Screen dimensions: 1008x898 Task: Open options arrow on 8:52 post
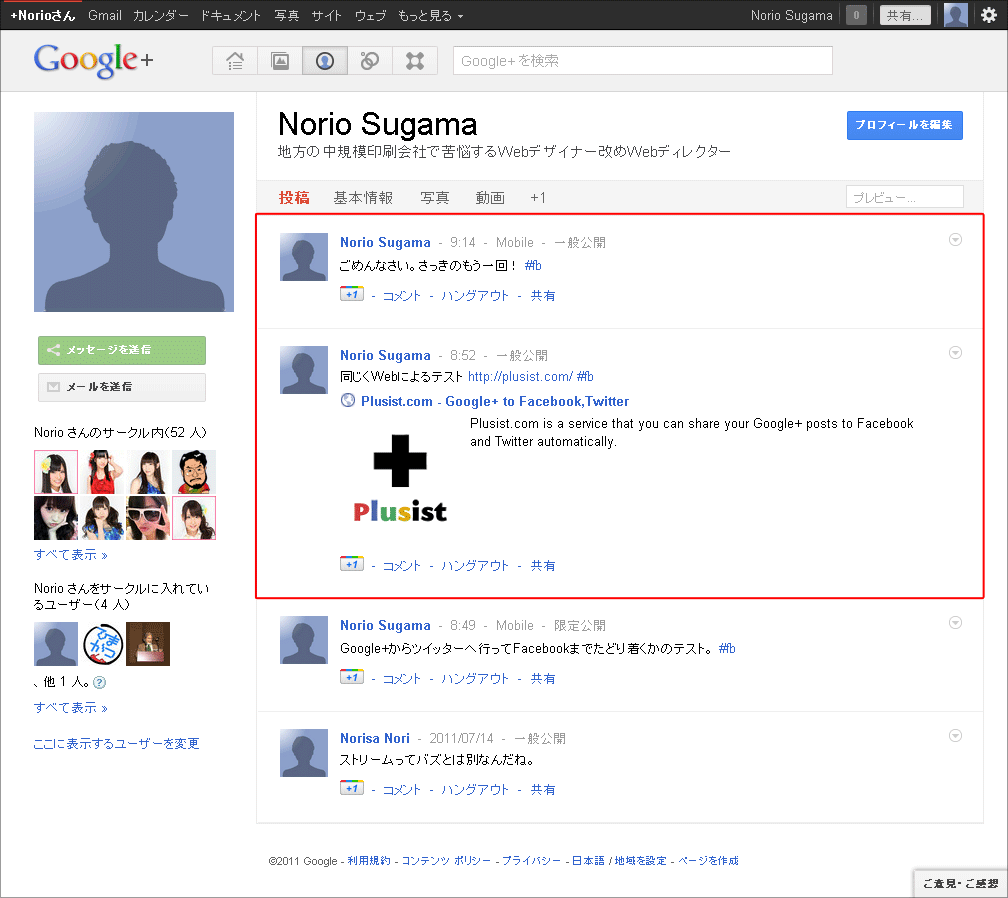point(955,352)
